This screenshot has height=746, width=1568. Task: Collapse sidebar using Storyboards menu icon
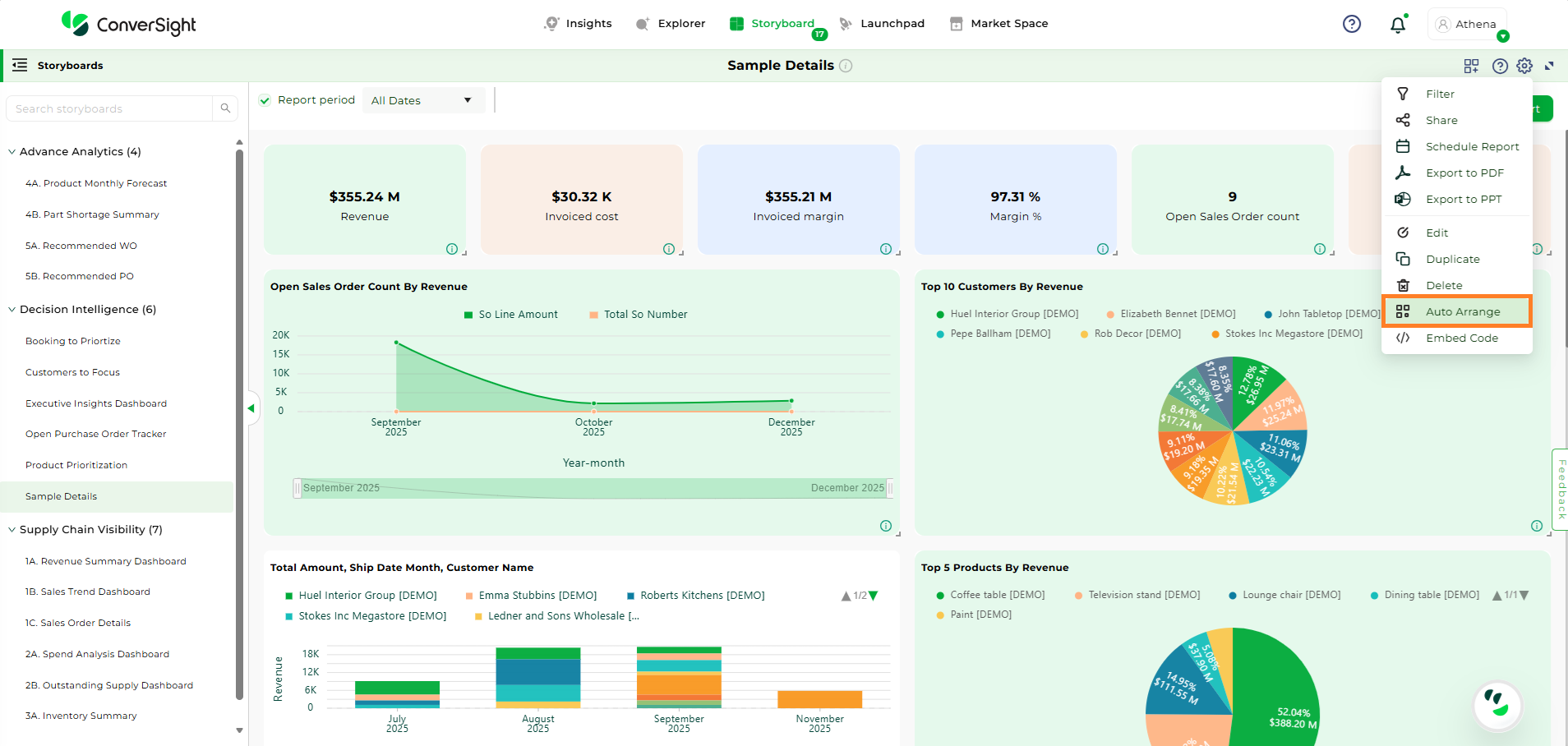(20, 65)
